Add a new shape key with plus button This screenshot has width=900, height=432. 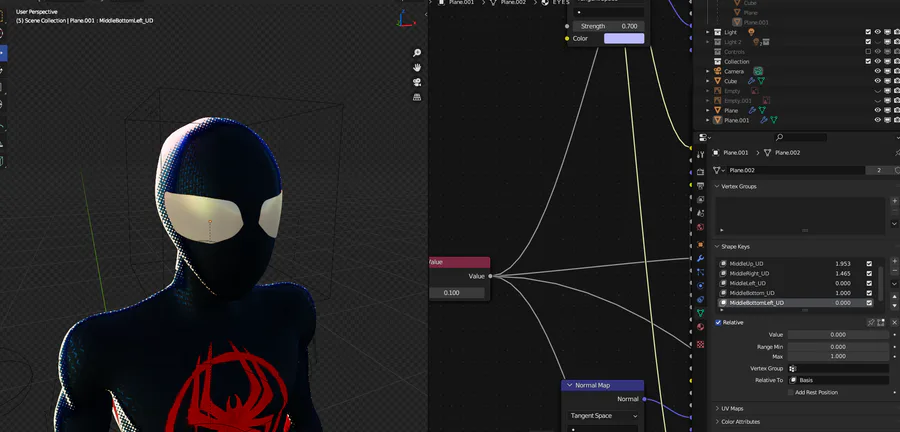point(894,262)
